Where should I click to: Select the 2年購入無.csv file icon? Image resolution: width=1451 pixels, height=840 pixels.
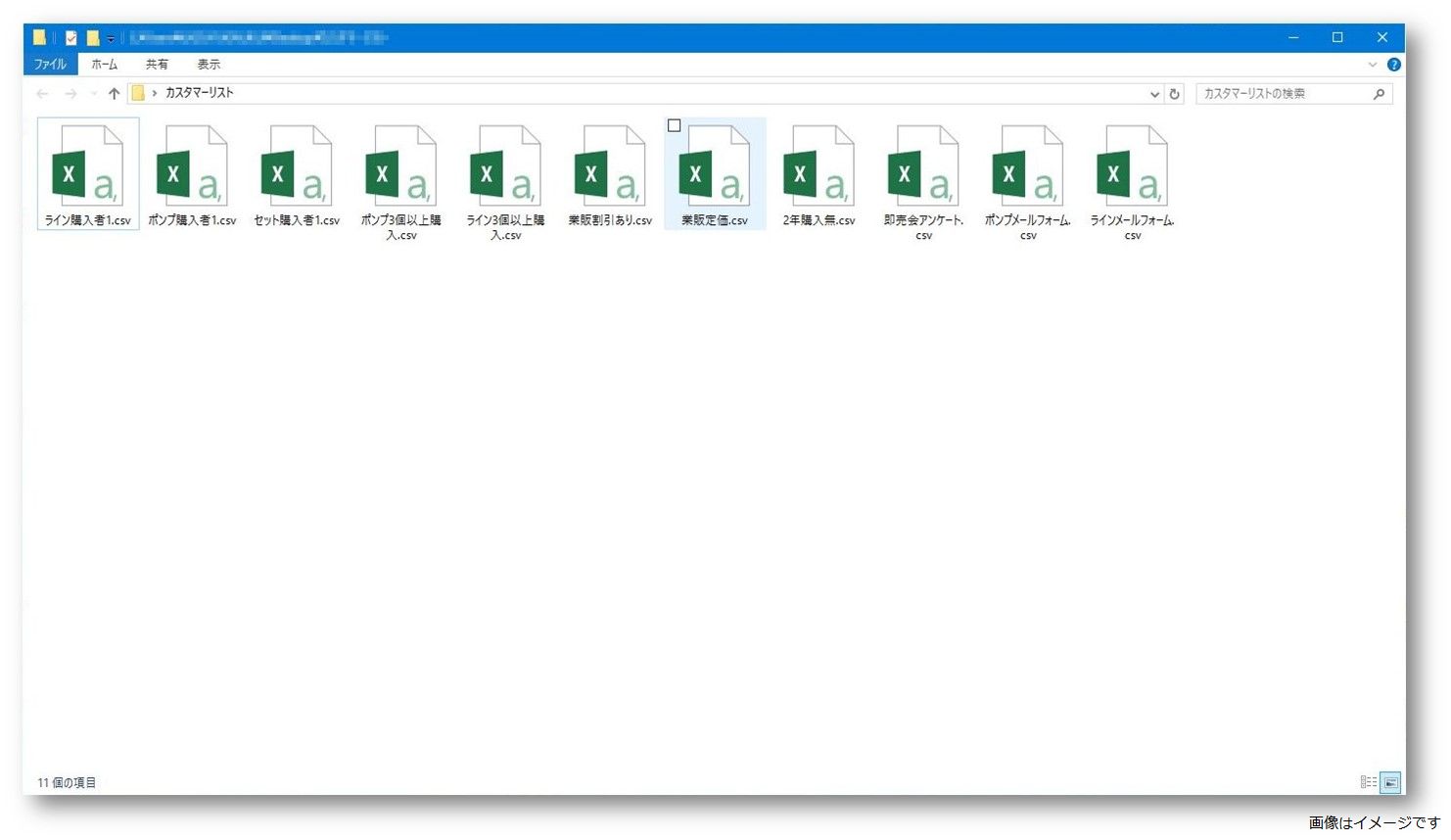pos(819,165)
